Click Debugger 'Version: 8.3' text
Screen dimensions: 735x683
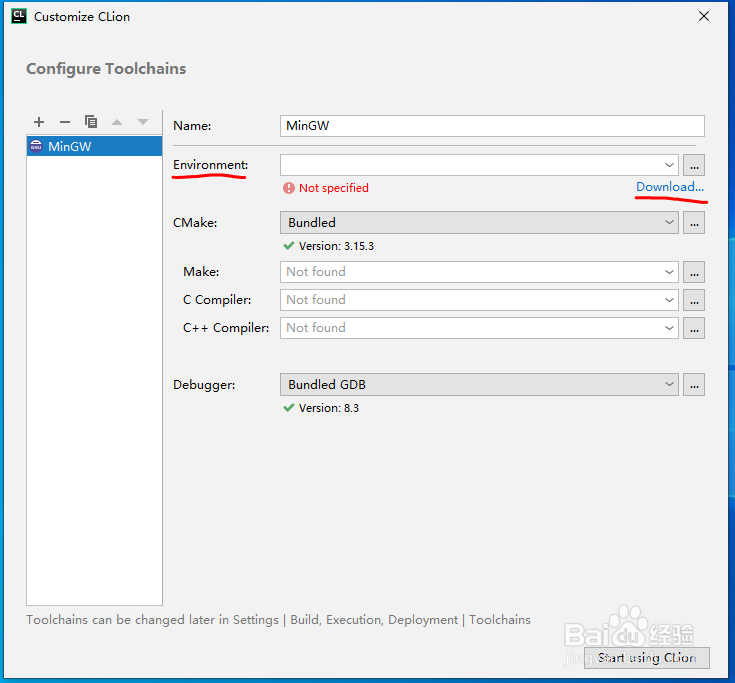[329, 408]
